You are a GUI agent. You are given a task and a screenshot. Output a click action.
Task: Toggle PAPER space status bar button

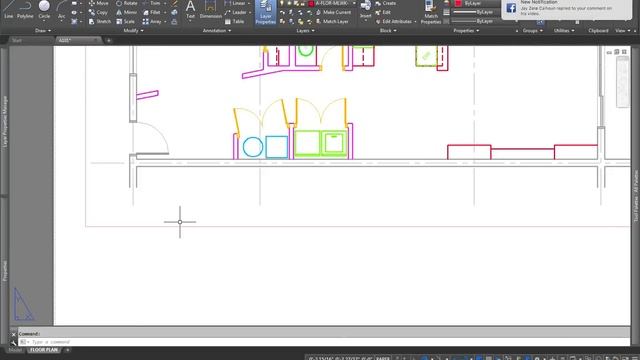382,358
